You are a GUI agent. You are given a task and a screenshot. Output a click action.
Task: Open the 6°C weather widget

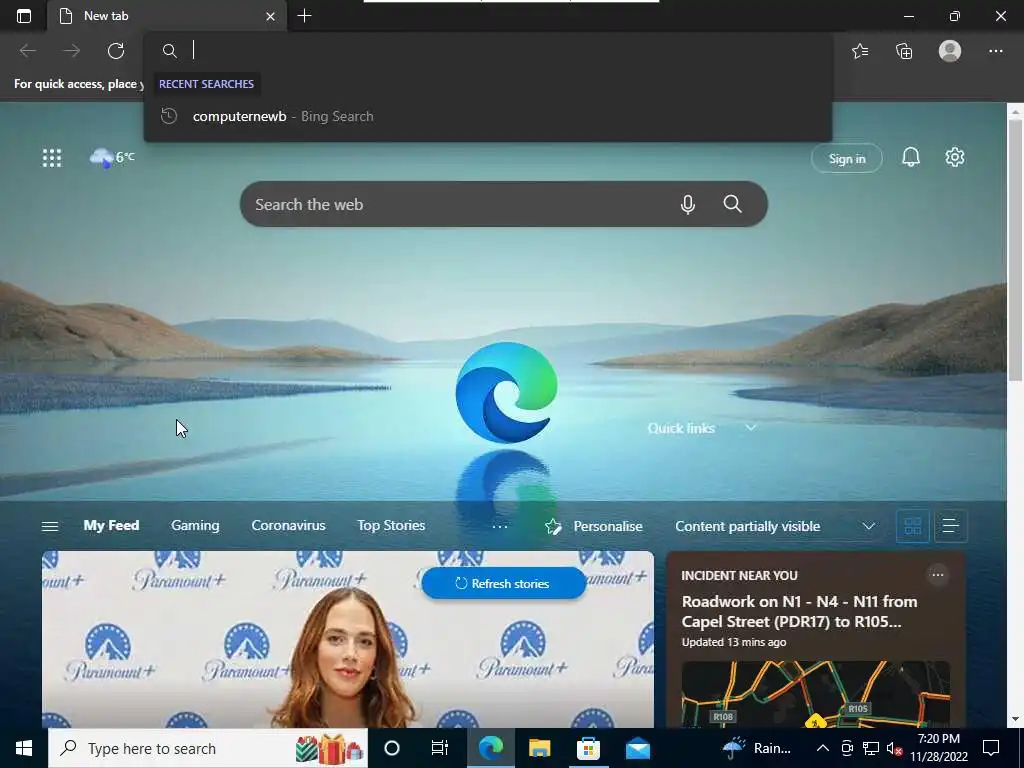[112, 157]
